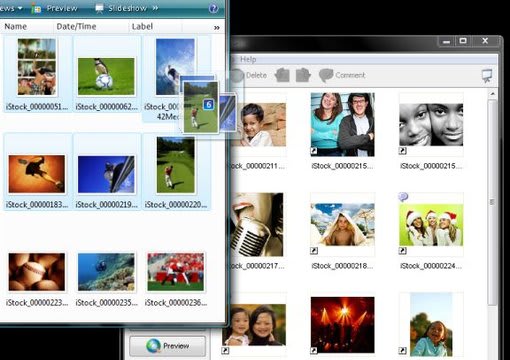Select the concert lights photo in back window
The width and height of the screenshot is (510, 360).
(x=342, y=325)
